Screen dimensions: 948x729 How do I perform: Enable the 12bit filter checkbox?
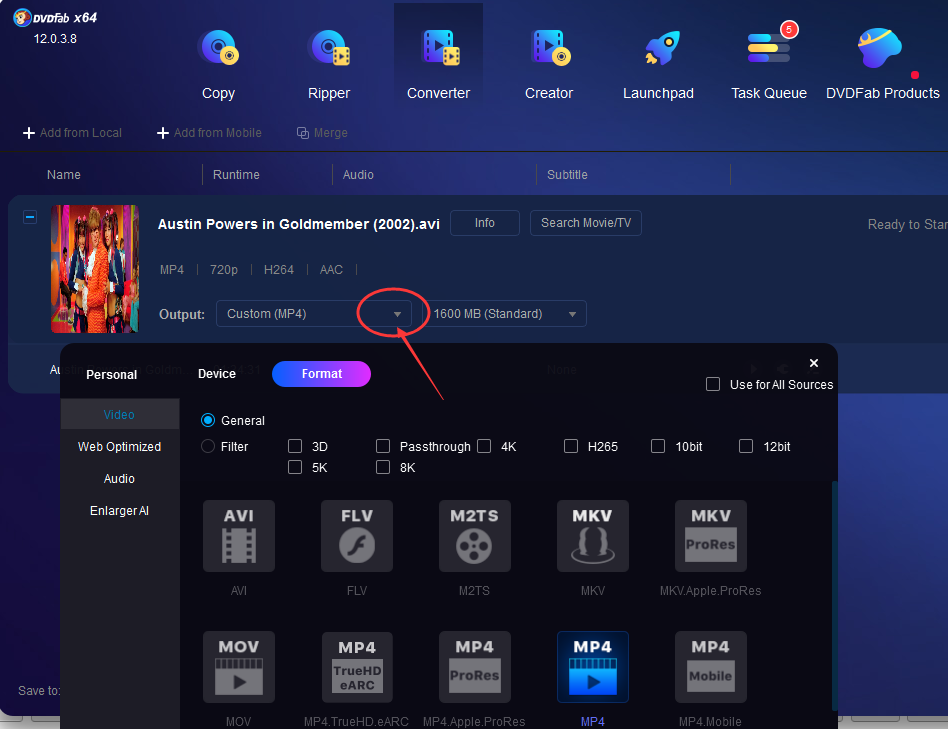coord(746,446)
